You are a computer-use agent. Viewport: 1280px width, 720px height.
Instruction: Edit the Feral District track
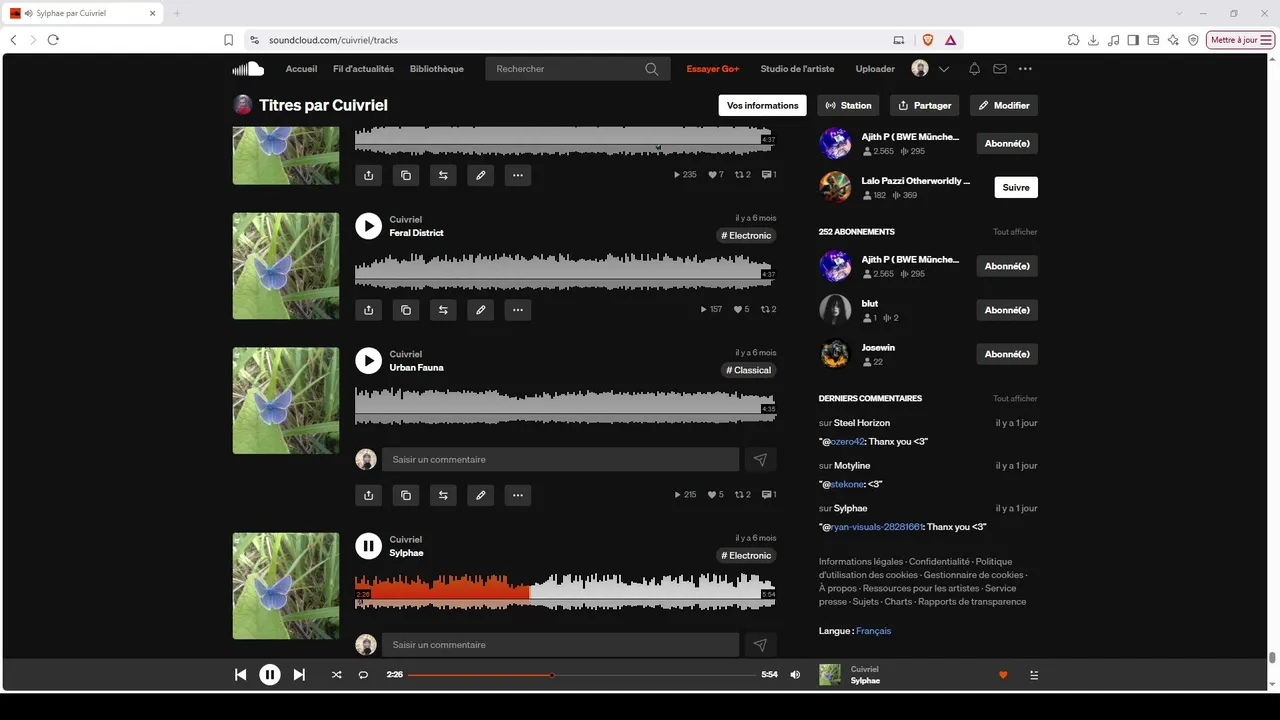pyautogui.click(x=481, y=310)
